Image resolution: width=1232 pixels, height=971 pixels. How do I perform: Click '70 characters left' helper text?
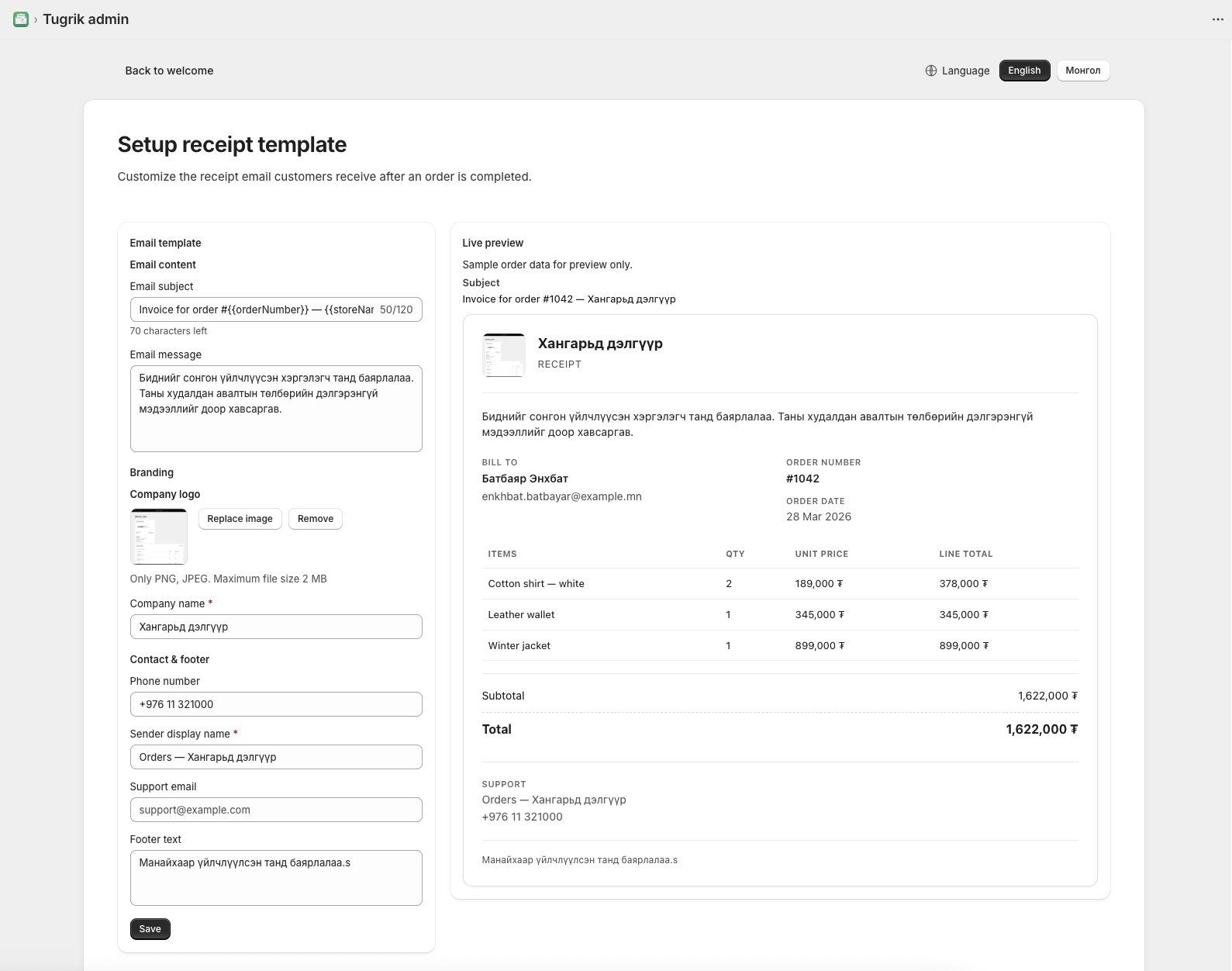coord(168,331)
